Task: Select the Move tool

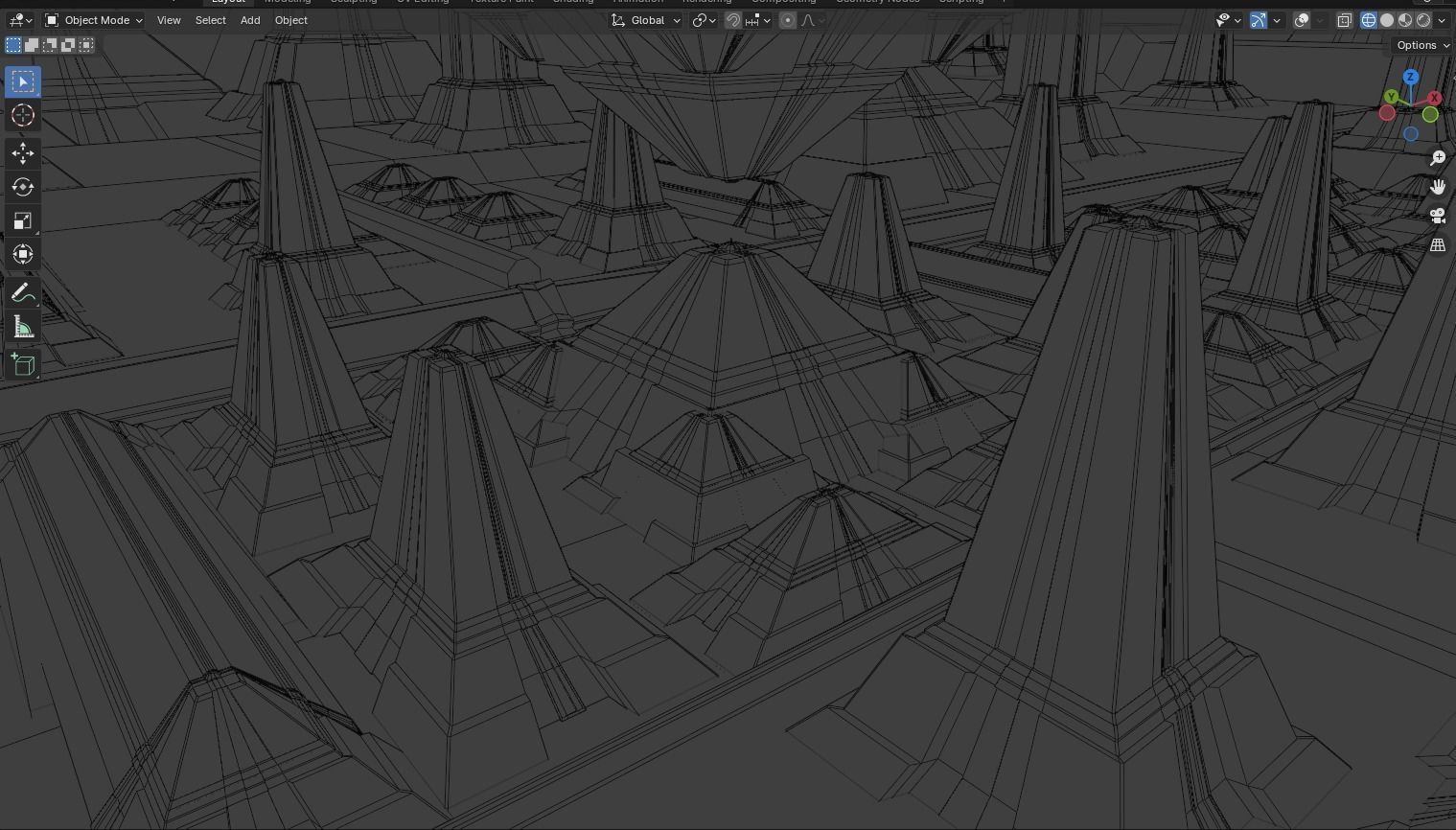Action: point(23,153)
